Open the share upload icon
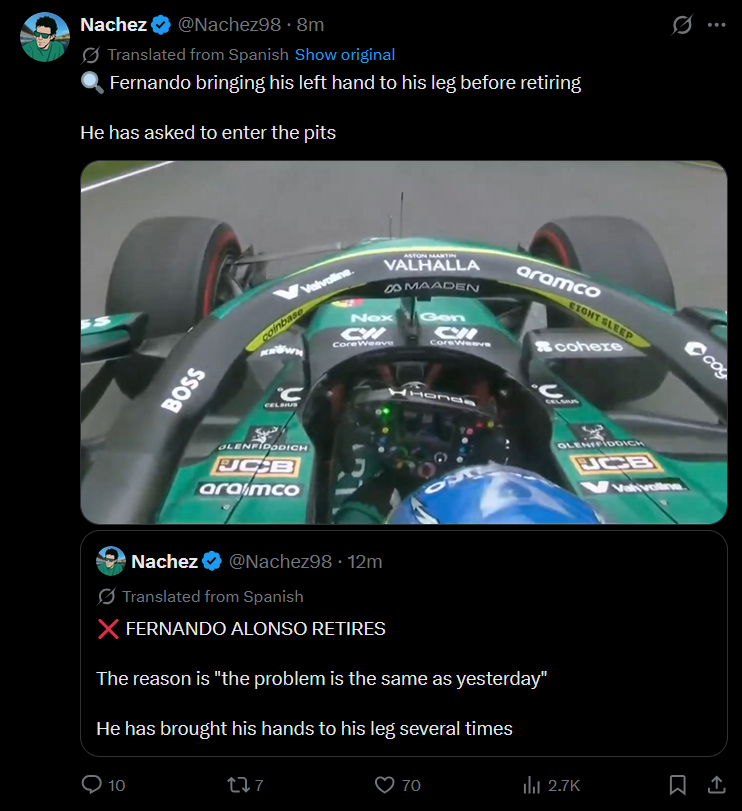Viewport: 742px width, 811px height. click(716, 785)
